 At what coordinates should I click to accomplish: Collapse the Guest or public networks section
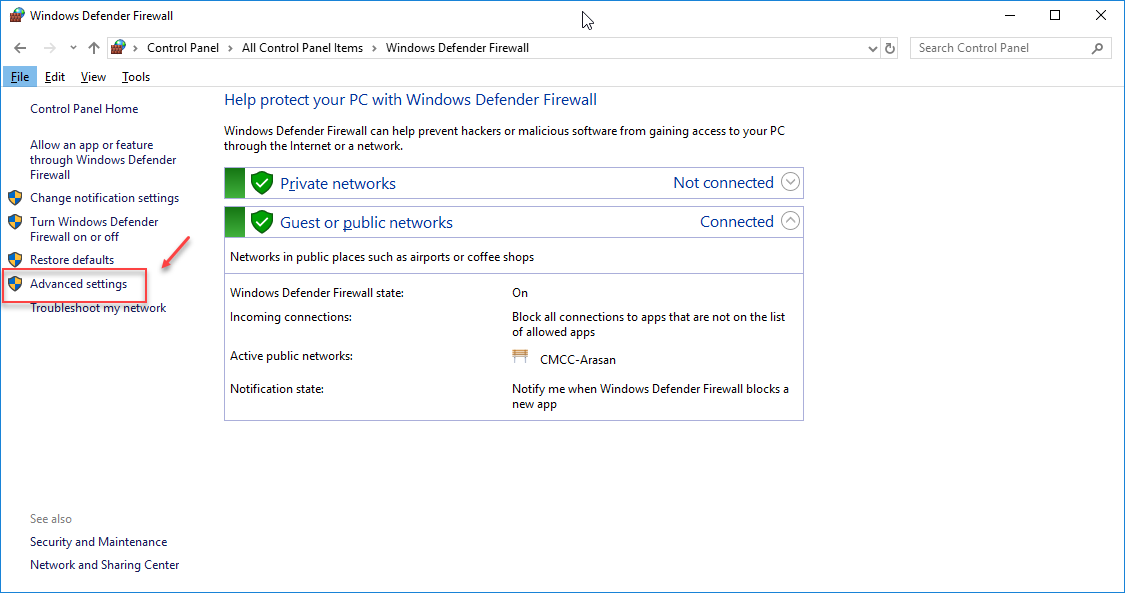[x=790, y=221]
